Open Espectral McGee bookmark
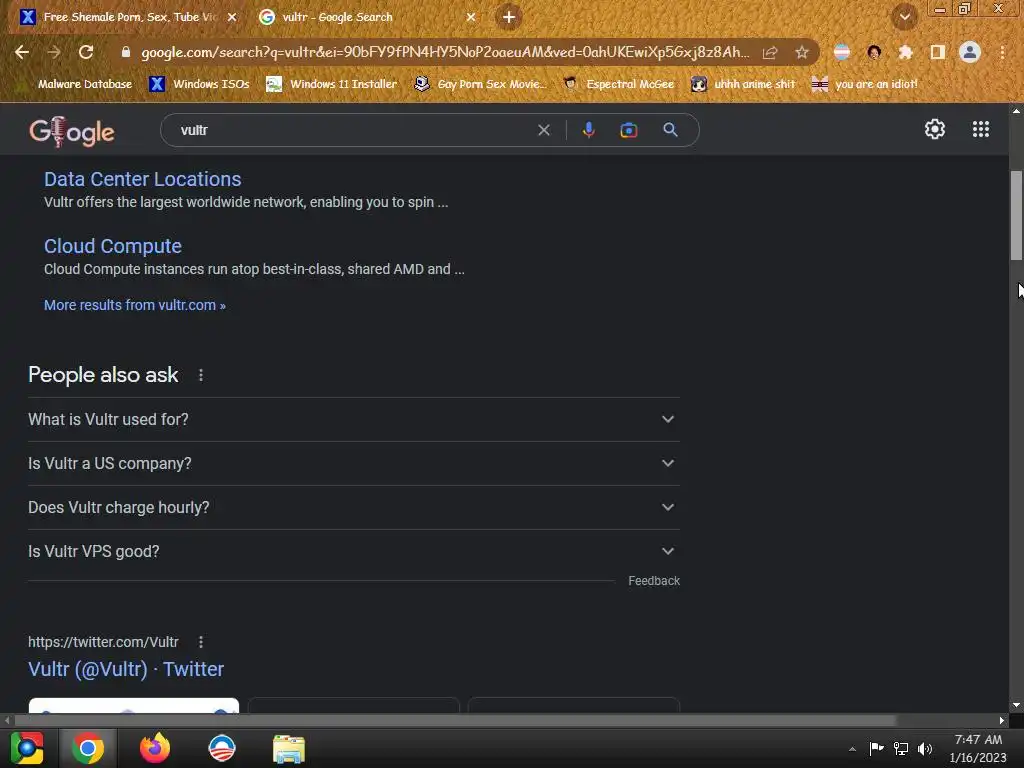This screenshot has height=768, width=1024. (x=618, y=84)
